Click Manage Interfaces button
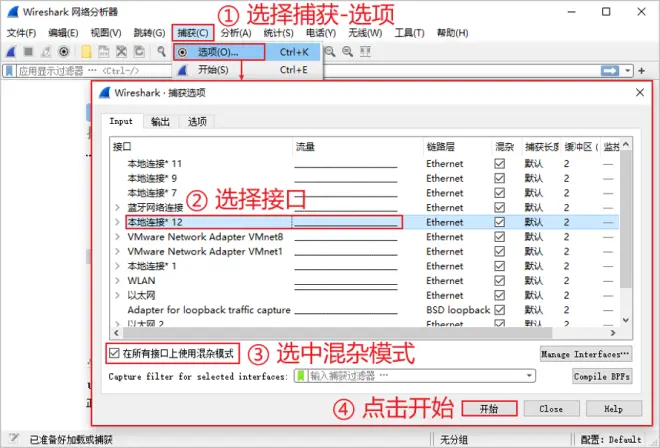Screen dimensions: 660x448 click(x=585, y=354)
